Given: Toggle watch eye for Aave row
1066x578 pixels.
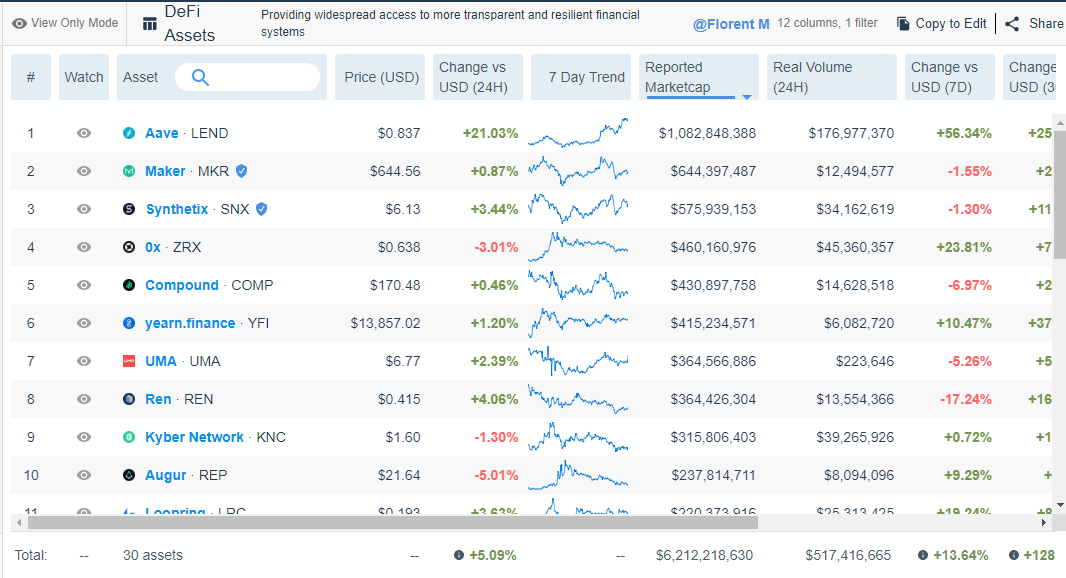Looking at the screenshot, I should [84, 133].
